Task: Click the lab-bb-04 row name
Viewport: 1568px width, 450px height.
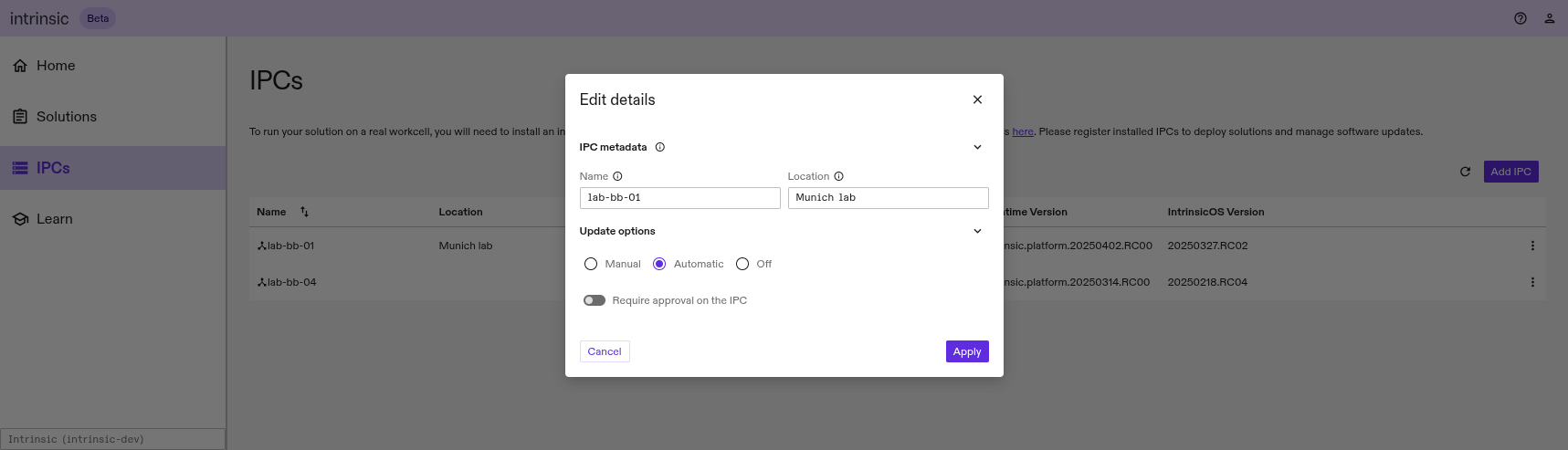Action: click(x=291, y=282)
